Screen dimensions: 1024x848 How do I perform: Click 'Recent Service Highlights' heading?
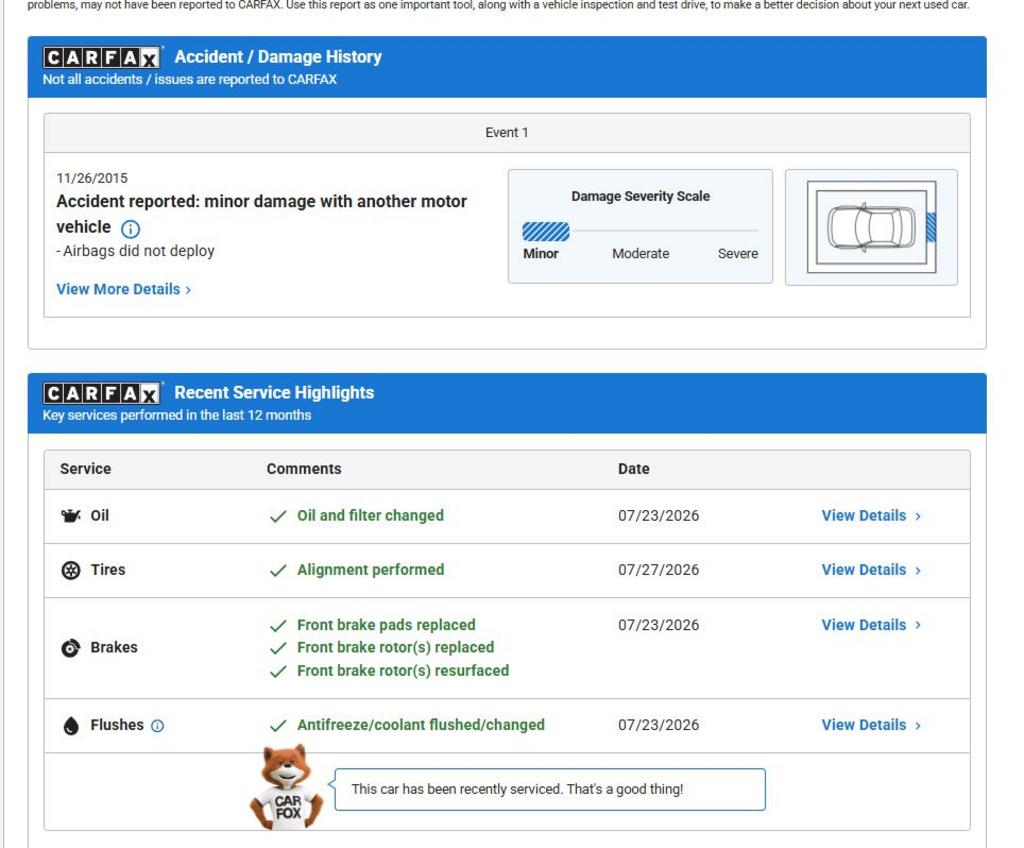coord(274,393)
